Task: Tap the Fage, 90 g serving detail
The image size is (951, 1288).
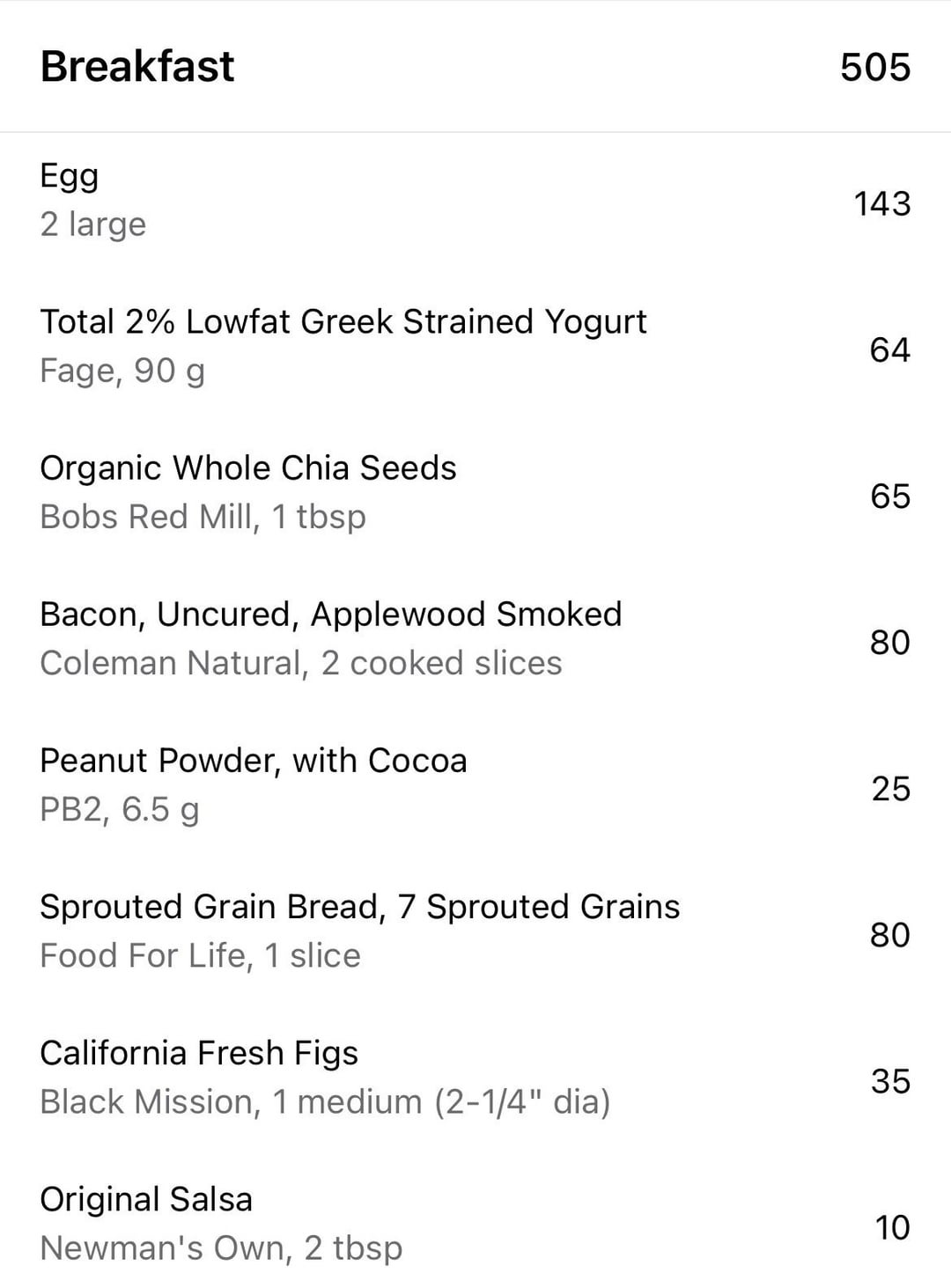Action: [x=122, y=371]
